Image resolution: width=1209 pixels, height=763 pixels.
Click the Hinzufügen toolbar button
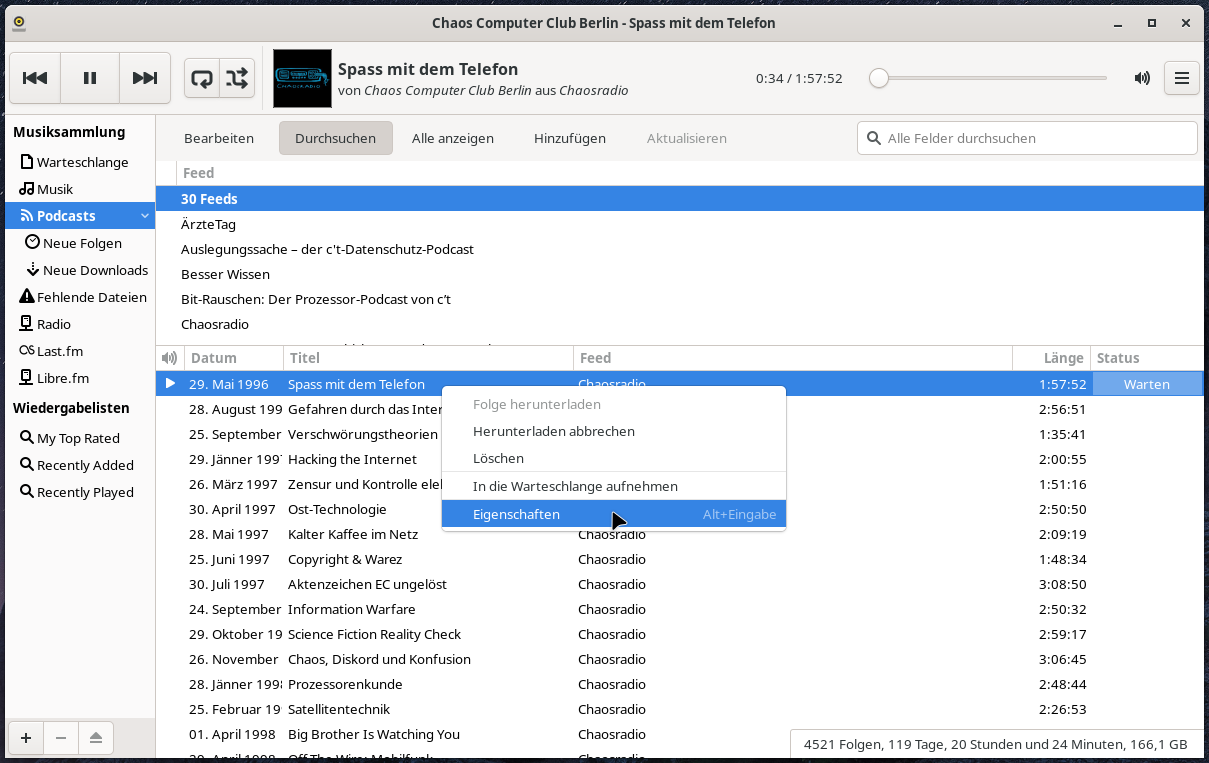(x=569, y=138)
